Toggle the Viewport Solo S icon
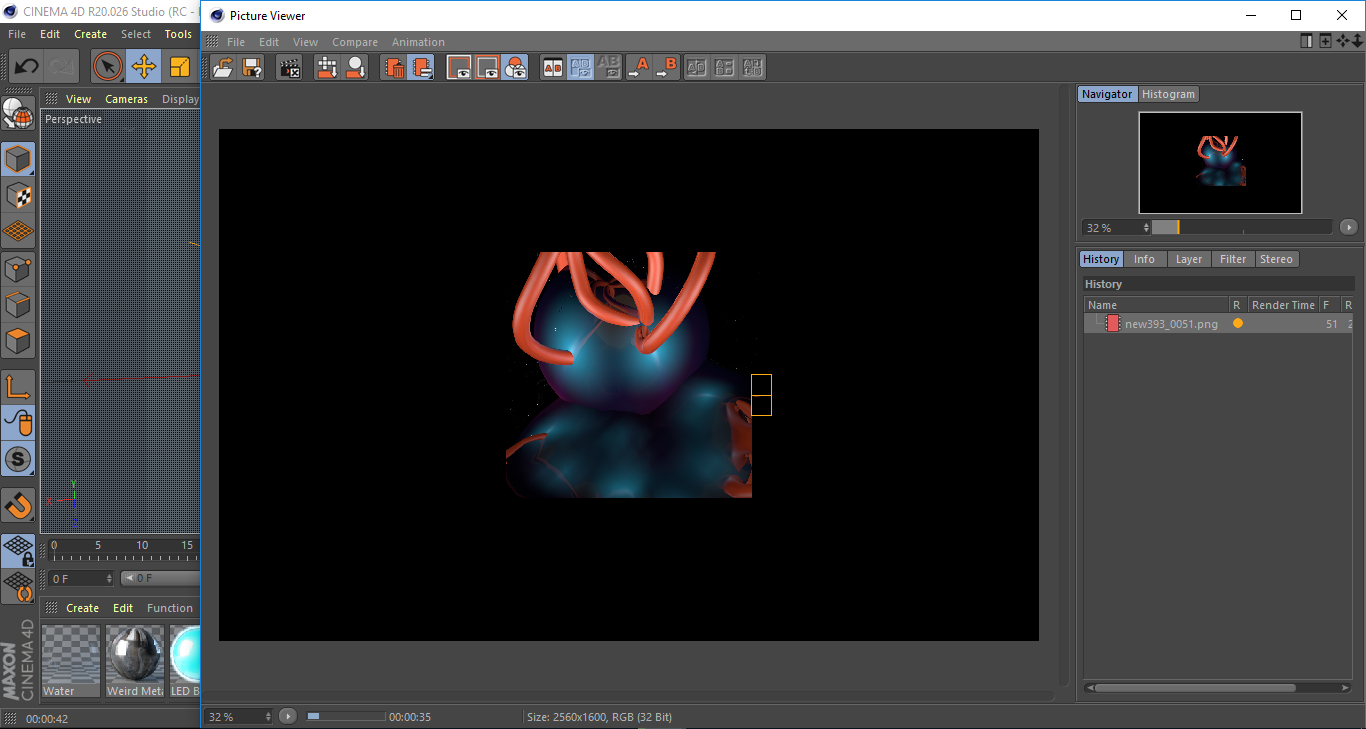 pos(18,459)
